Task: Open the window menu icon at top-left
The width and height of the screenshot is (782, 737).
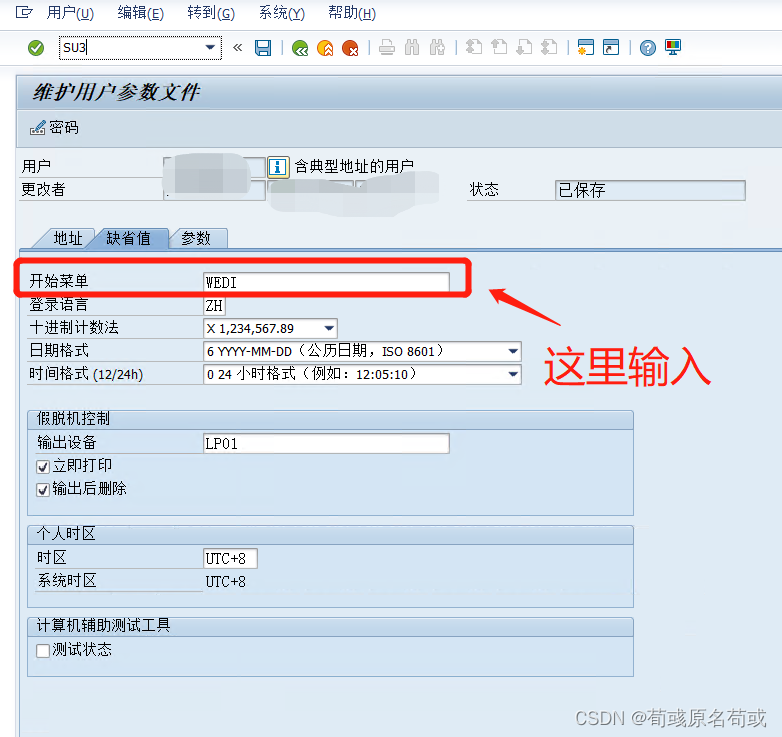Action: (24, 12)
